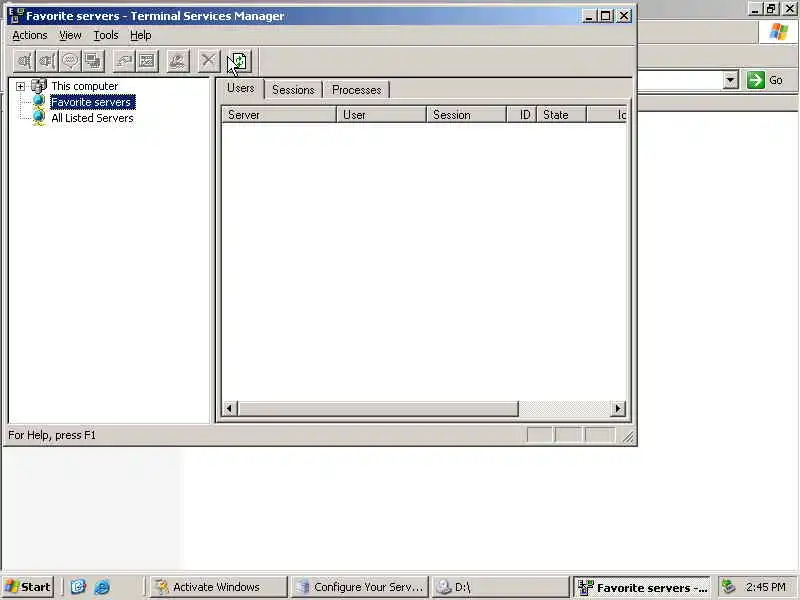
Task: Click the Status toolbar icon
Action: [x=147, y=62]
